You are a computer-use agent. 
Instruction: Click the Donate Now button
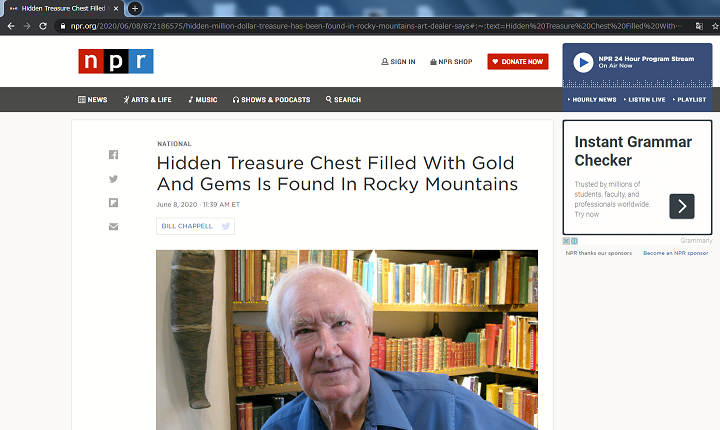[518, 62]
